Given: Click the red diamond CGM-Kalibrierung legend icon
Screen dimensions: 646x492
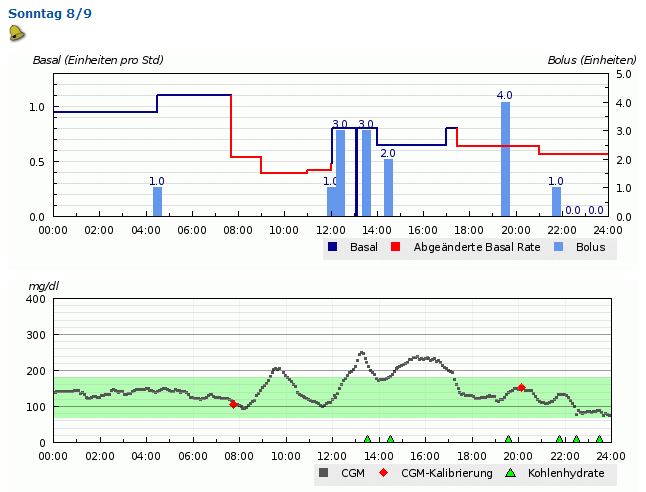Looking at the screenshot, I should click(x=383, y=473).
